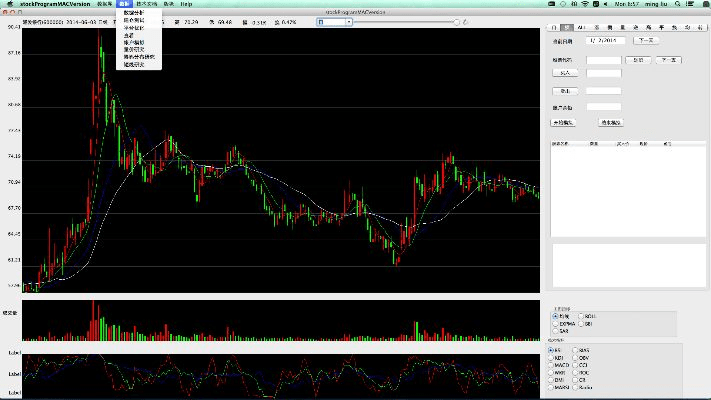Screen dimensions: 711x400
Task: Select the OBV radio button
Action: [x=574, y=358]
